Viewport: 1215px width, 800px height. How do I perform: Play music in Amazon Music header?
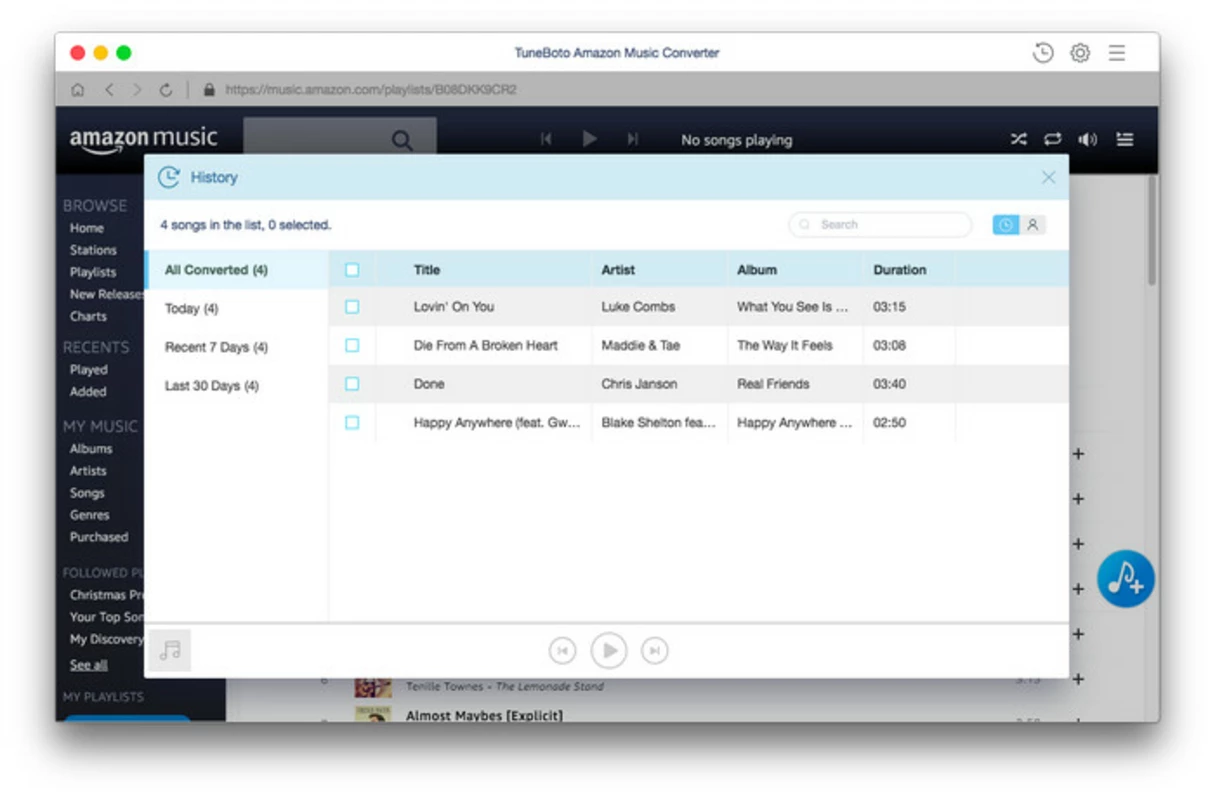pyautogui.click(x=590, y=140)
